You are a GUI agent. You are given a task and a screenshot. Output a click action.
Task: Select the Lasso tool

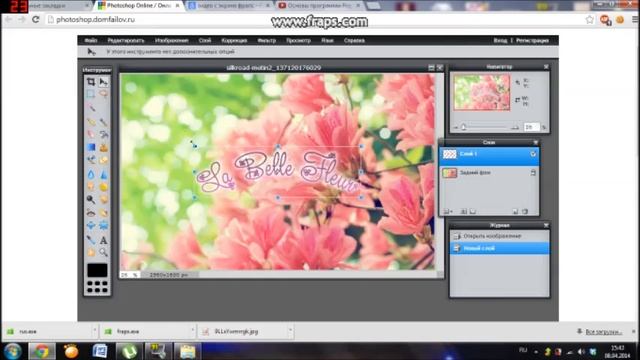[x=103, y=94]
